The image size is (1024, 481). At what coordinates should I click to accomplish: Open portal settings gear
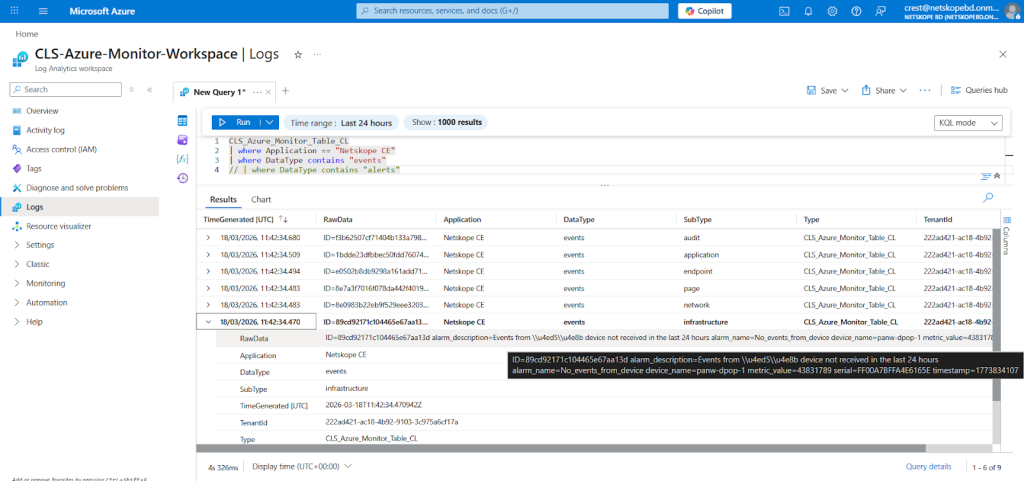pos(832,11)
